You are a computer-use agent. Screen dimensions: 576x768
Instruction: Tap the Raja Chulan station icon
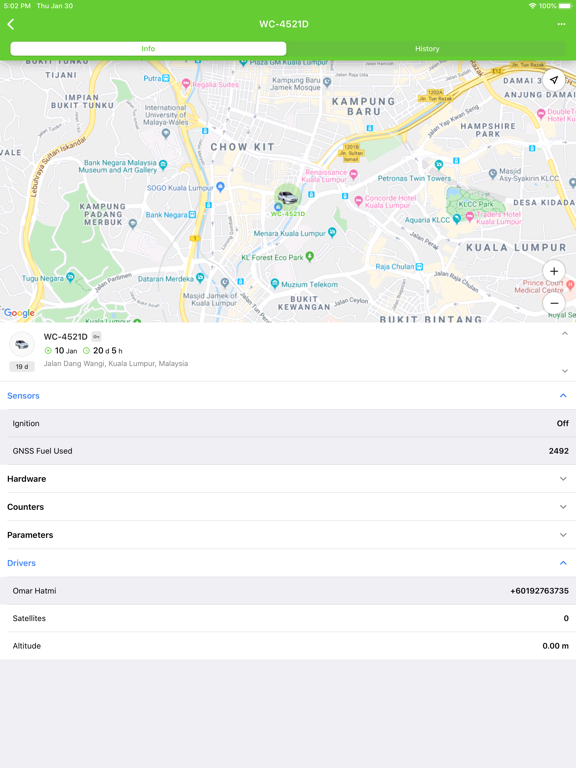tap(419, 266)
